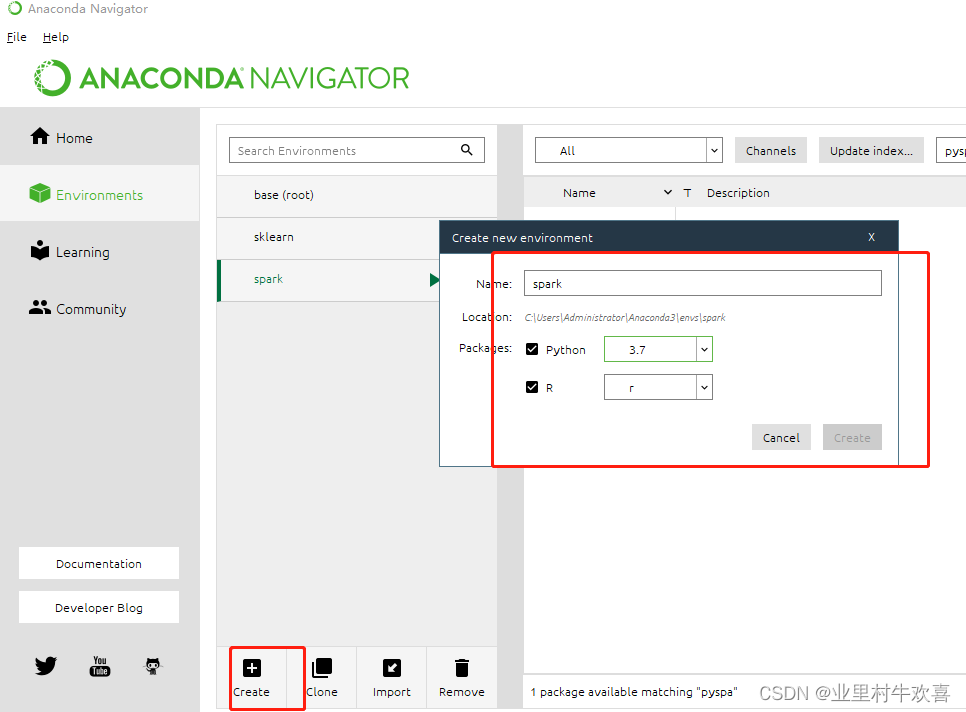Screen dimensions: 966x712
Task: Open the All channel filter dropdown
Action: pyautogui.click(x=714, y=149)
